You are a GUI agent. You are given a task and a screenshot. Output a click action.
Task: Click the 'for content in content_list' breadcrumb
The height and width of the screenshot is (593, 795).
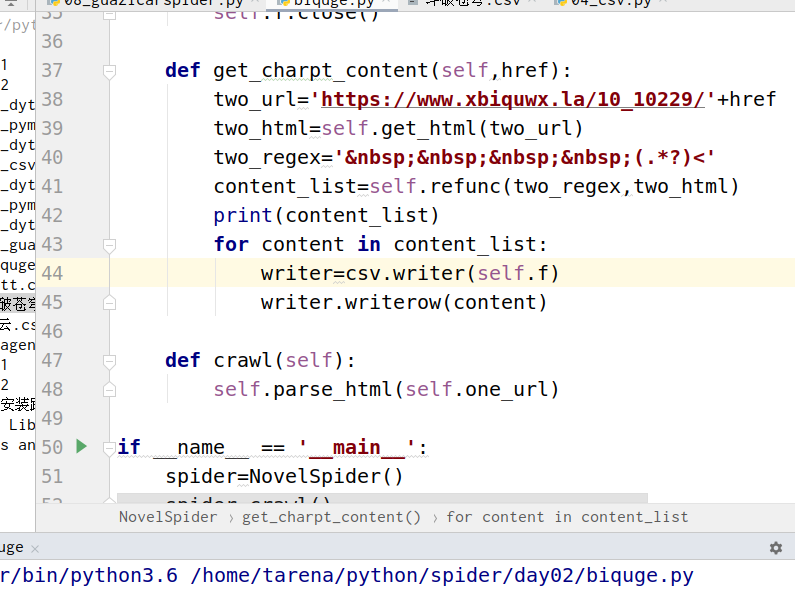(567, 517)
